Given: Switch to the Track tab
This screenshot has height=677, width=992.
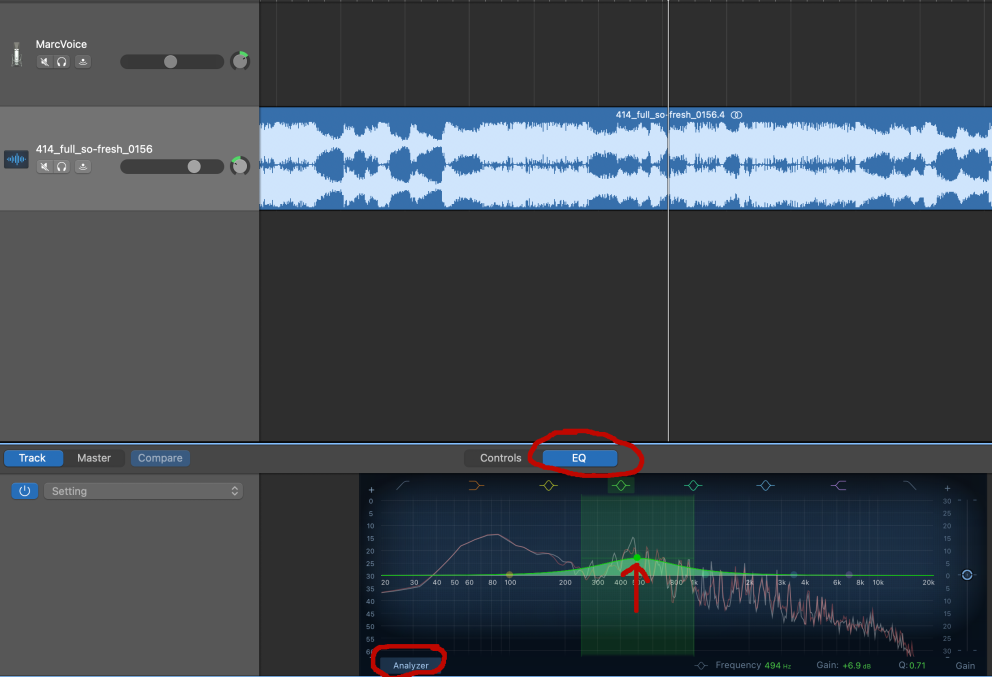Looking at the screenshot, I should click(x=33, y=458).
